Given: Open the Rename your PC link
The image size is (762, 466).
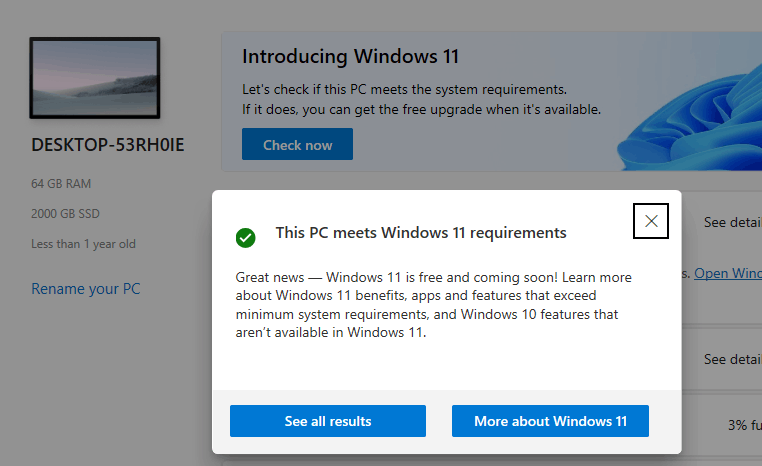Looking at the screenshot, I should (x=86, y=289).
